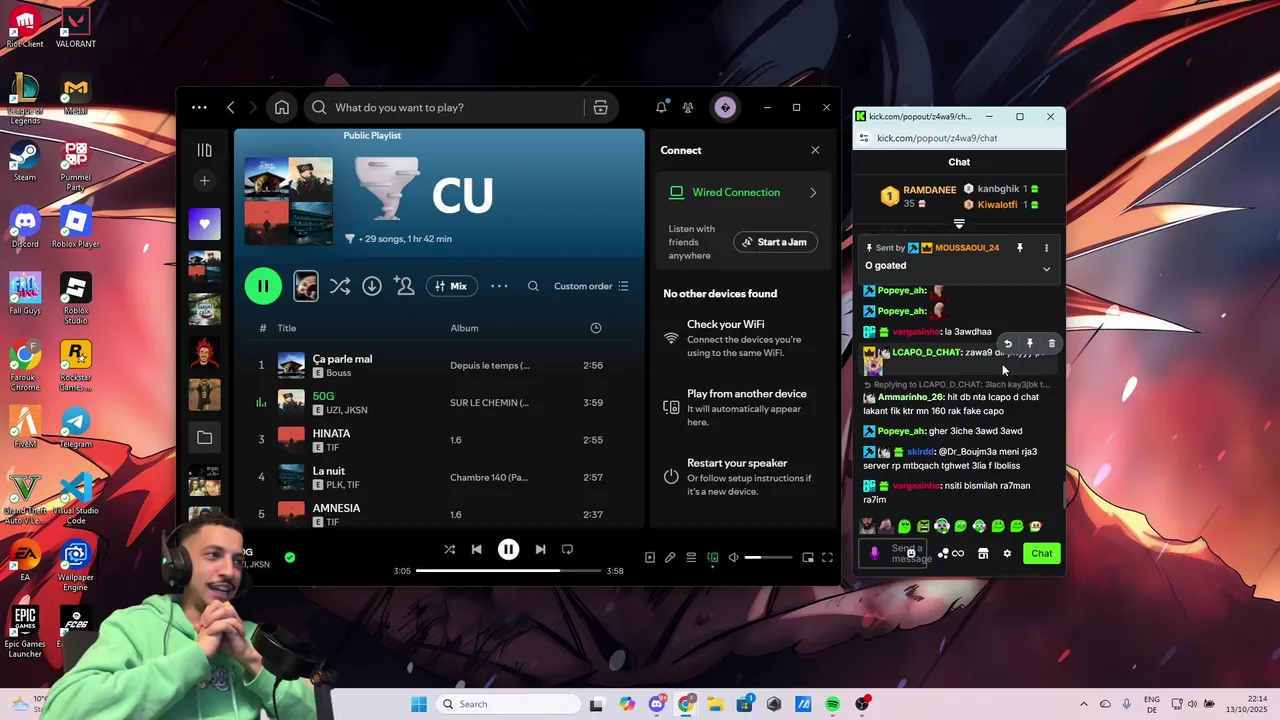
Task: Open Now Playing view in Spotify
Action: click(x=649, y=557)
